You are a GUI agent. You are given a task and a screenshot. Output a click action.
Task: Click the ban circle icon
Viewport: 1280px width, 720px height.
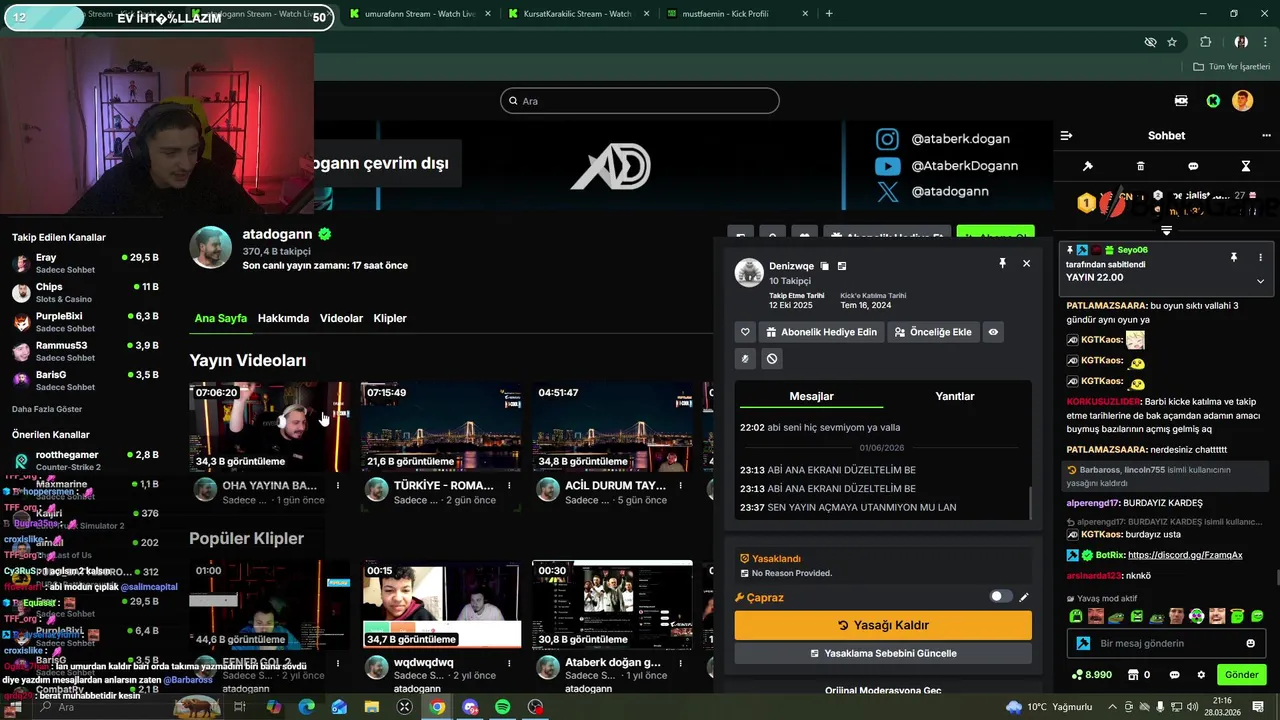coord(772,358)
